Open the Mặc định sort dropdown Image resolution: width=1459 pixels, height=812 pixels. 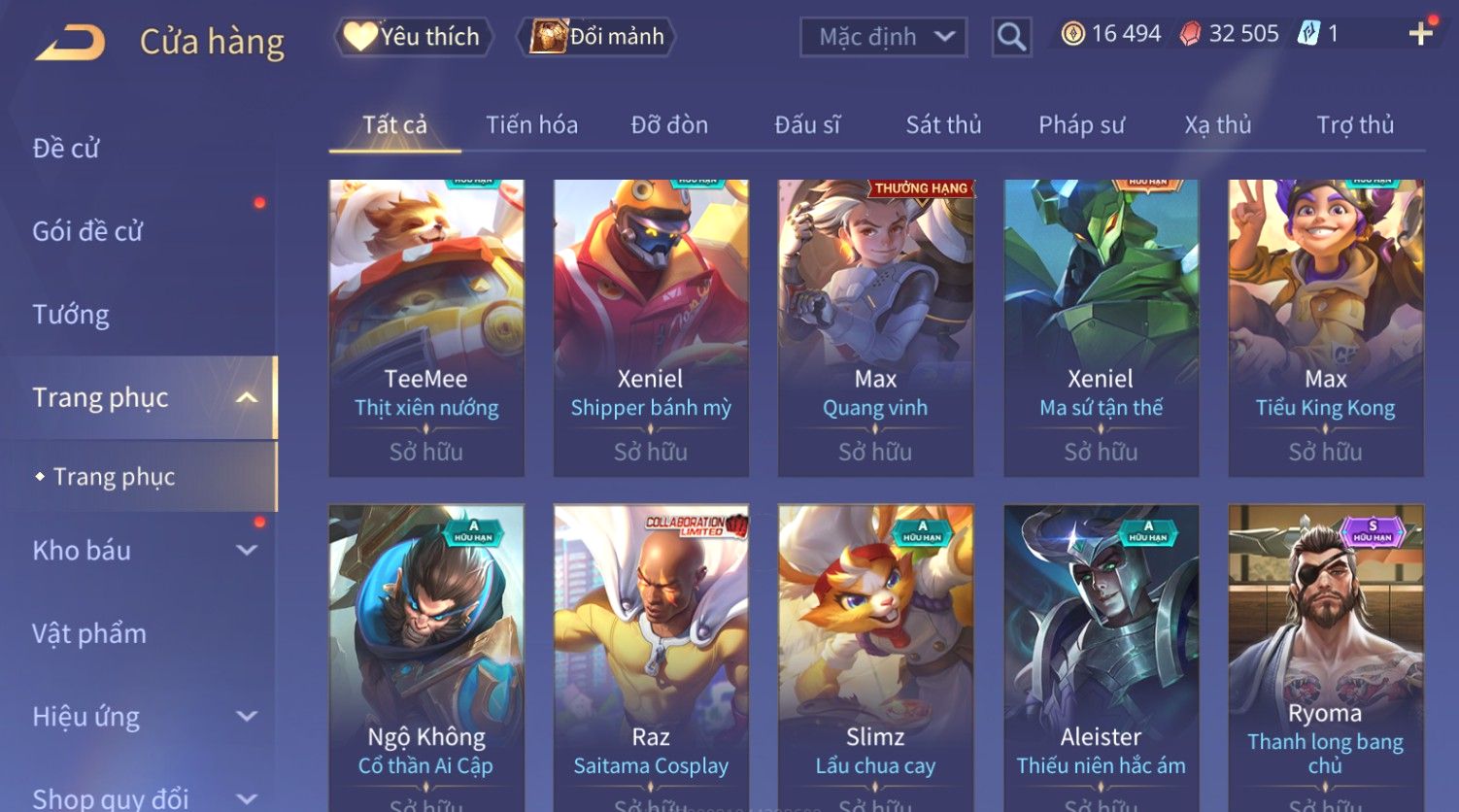(x=884, y=37)
